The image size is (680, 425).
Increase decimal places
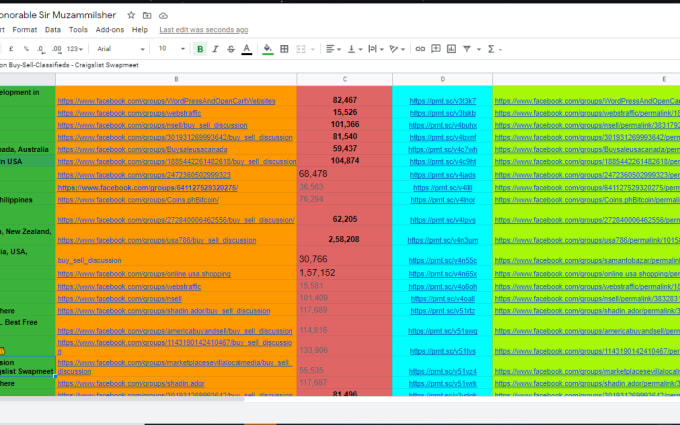[57, 49]
